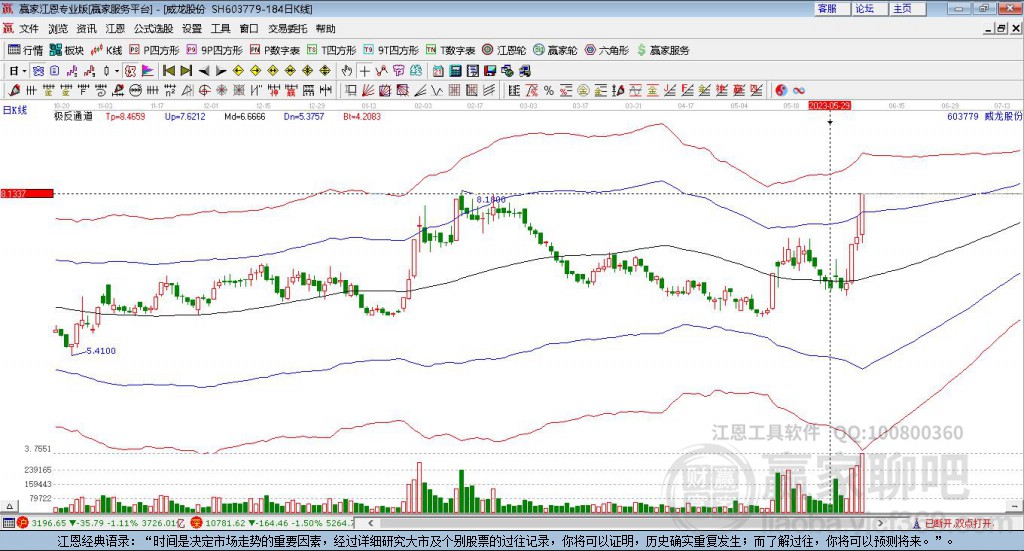
Task: Select the percent retracement tool
Action: click(549, 90)
